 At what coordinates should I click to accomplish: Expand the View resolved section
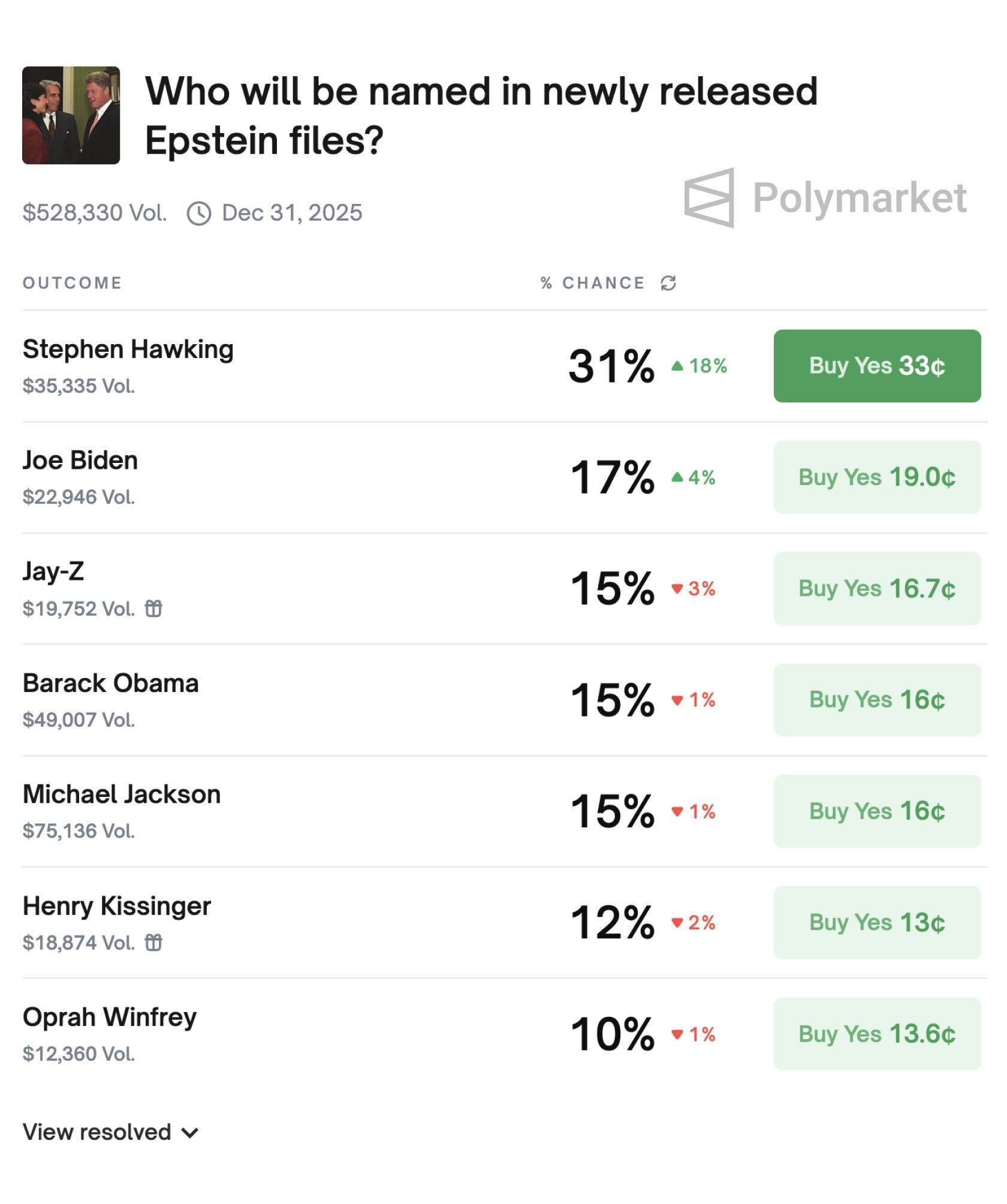point(110,1132)
